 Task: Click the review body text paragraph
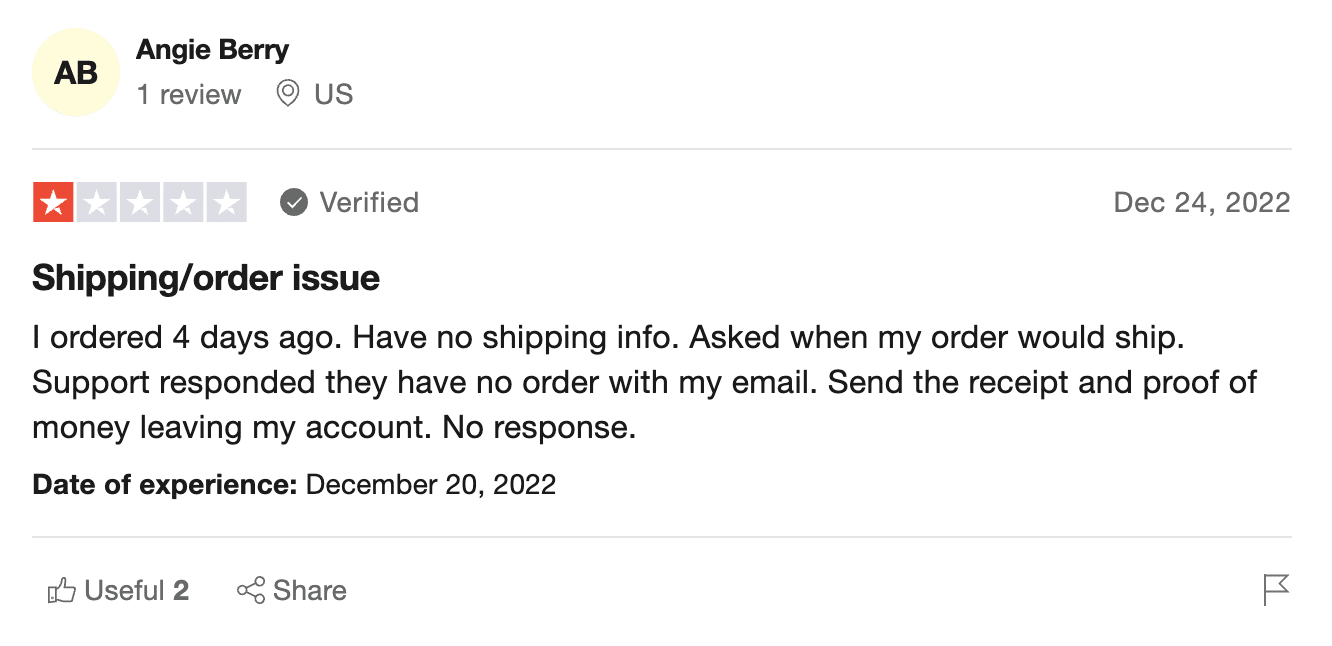coord(645,383)
